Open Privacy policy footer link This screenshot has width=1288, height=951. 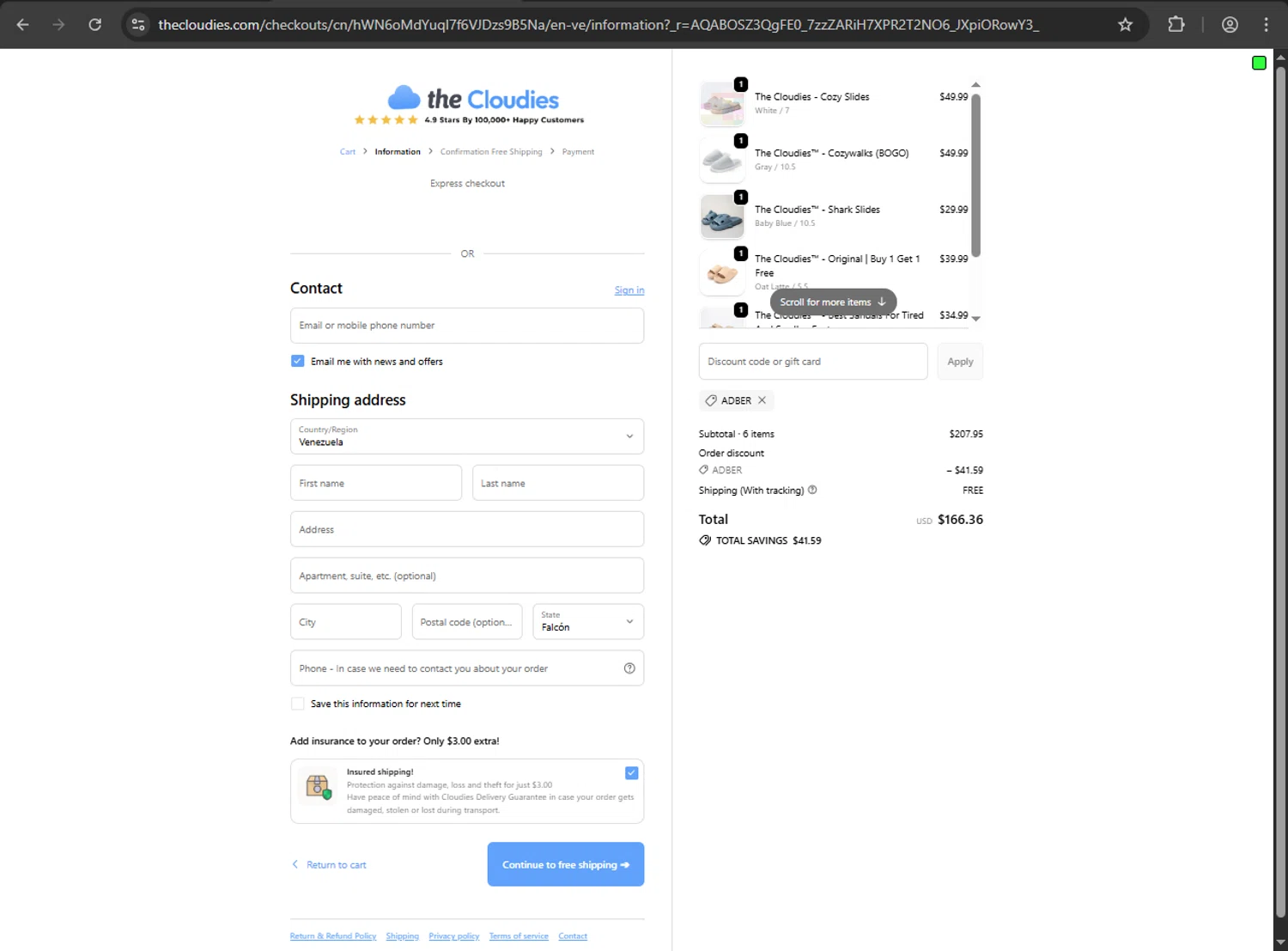click(454, 936)
